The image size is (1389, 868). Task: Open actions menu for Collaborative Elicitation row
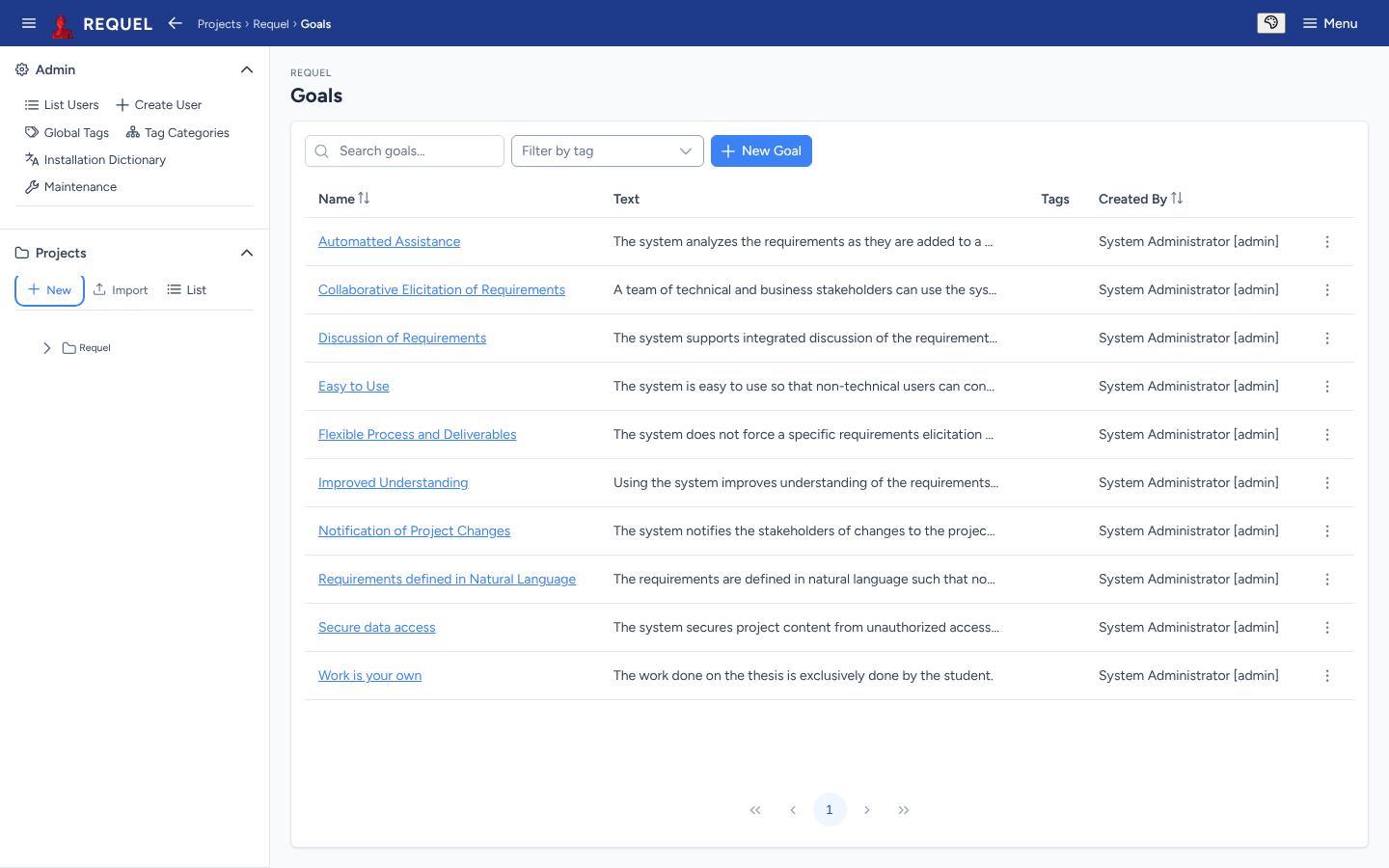click(x=1327, y=290)
